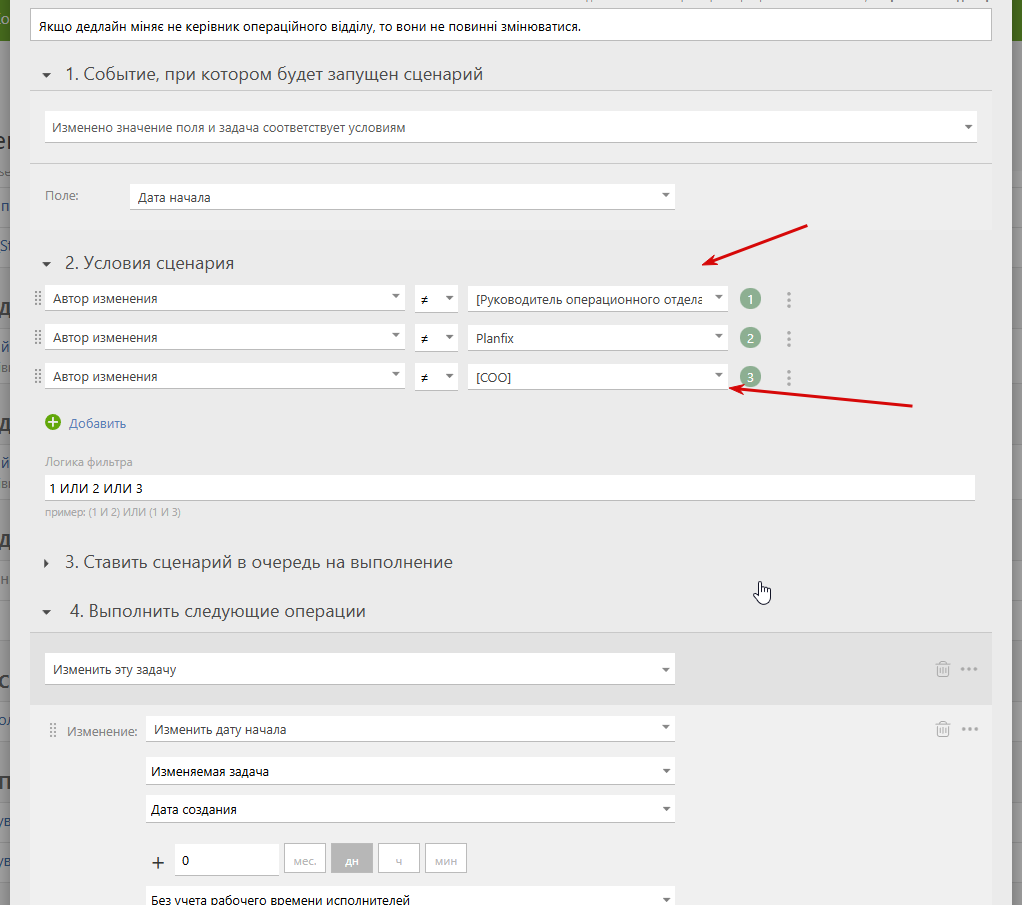Open the operation dropdown Изменить эту задачу
The image size is (1022, 905).
tap(360, 669)
